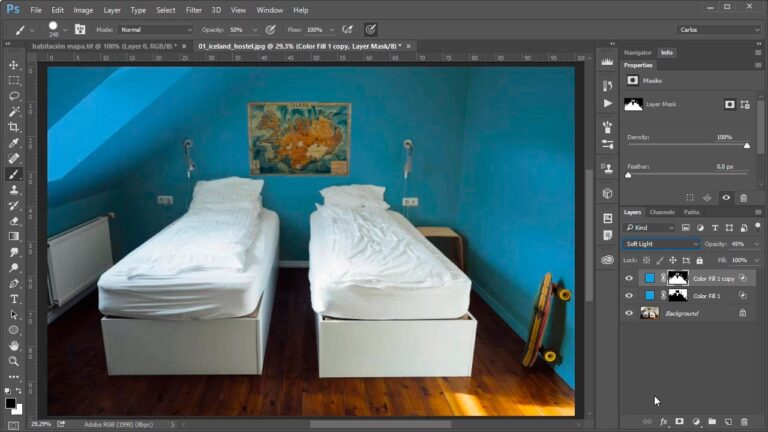Image resolution: width=768 pixels, height=432 pixels.
Task: Select the Rectangular Marquee tool
Action: [14, 80]
